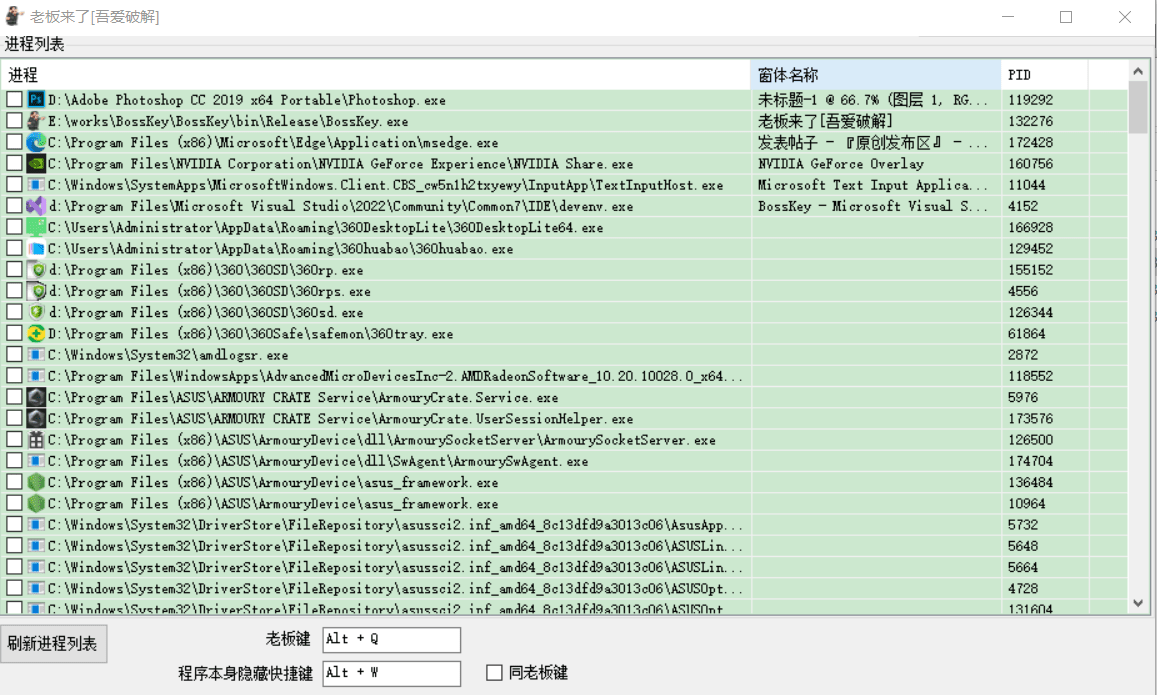Image resolution: width=1157 pixels, height=695 pixels.
Task: Tick the ArmourySocketServer.exe checkbox
Action: [14, 439]
